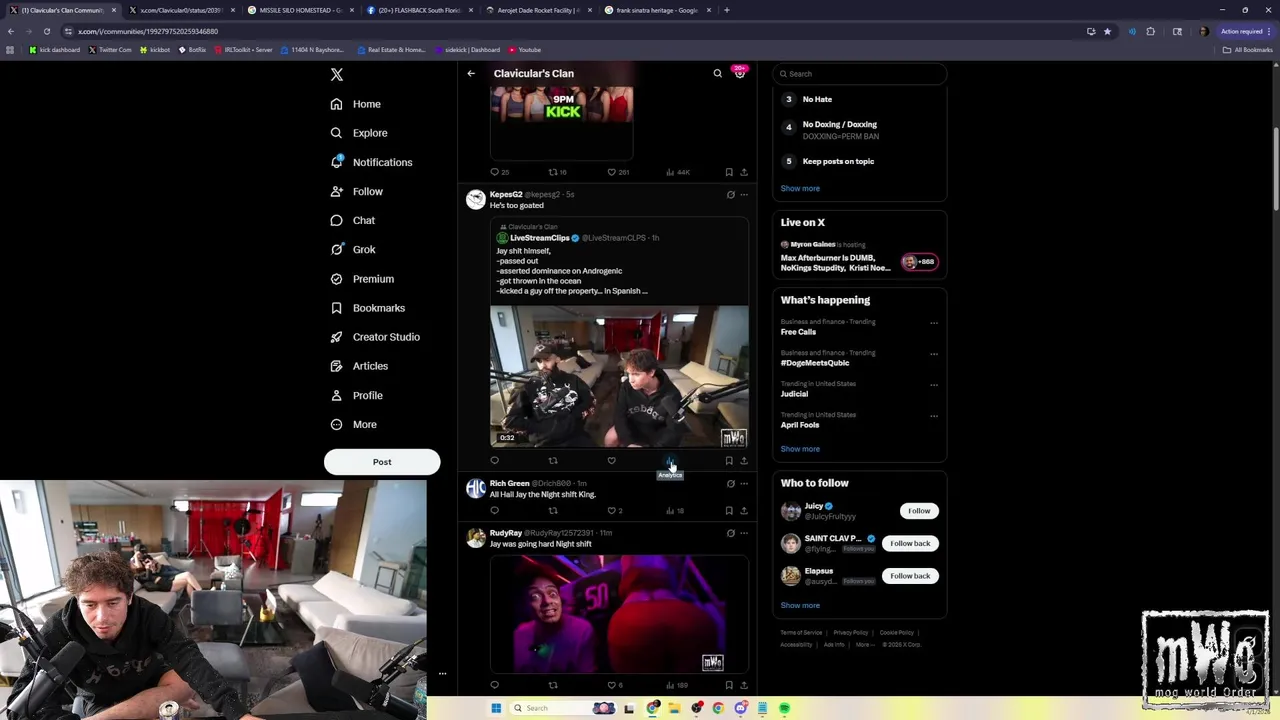Viewport: 1280px width, 720px height.
Task: Click Grok explain icon on KepesG2 post
Action: tap(730, 195)
